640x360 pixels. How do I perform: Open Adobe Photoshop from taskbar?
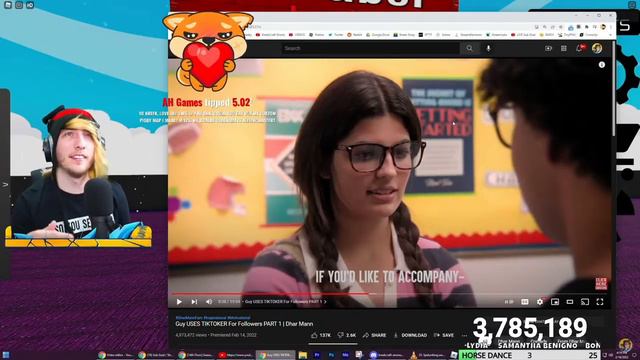331,355
